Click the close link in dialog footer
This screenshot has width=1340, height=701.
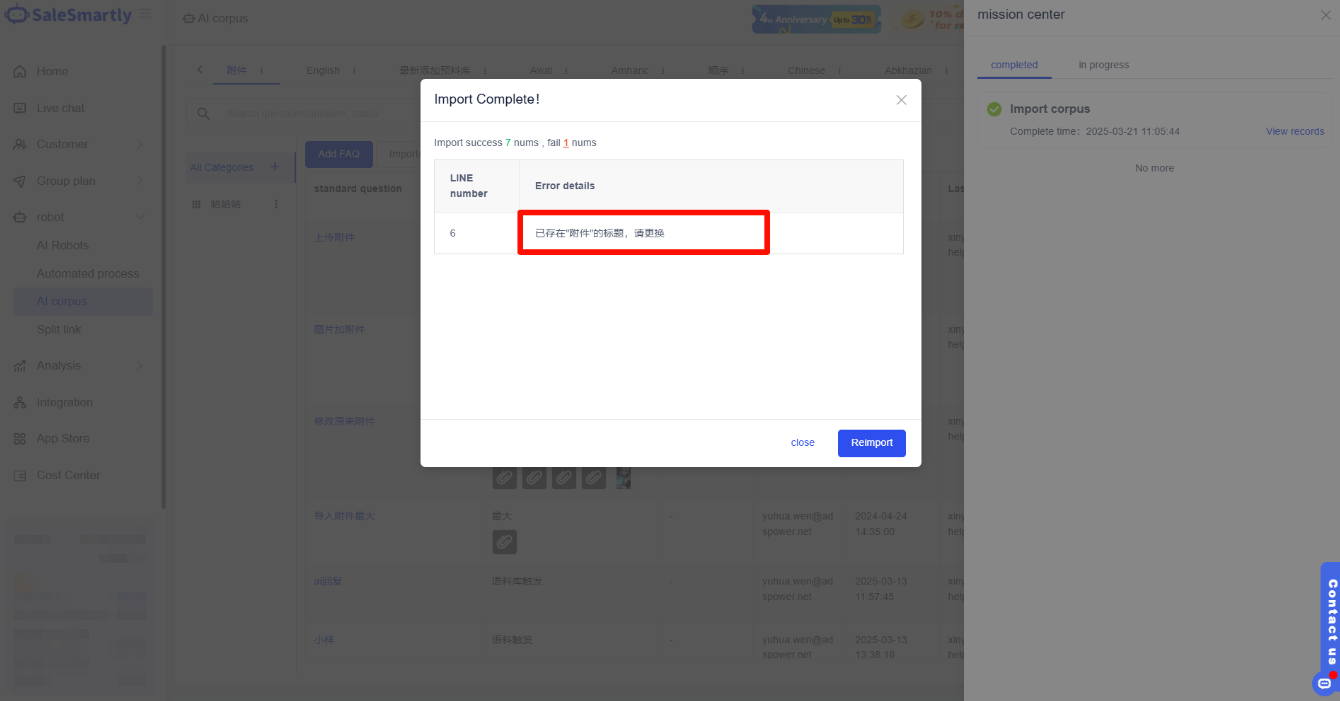[802, 443]
